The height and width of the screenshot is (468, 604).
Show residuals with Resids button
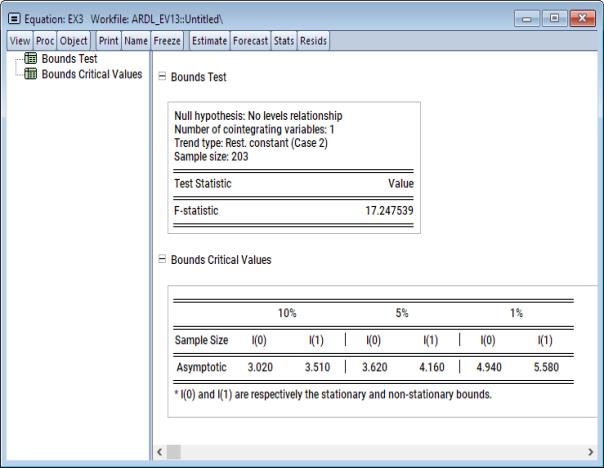pyautogui.click(x=315, y=40)
